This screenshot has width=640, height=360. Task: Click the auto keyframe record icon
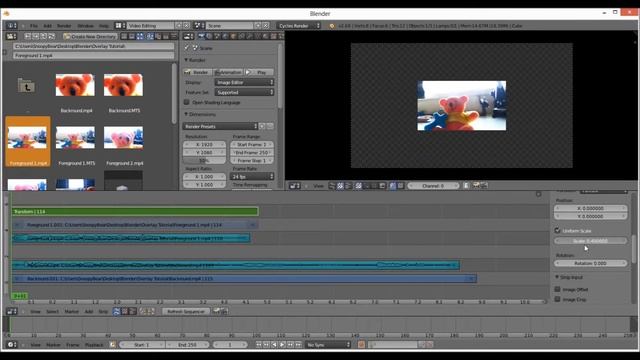(x=361, y=344)
